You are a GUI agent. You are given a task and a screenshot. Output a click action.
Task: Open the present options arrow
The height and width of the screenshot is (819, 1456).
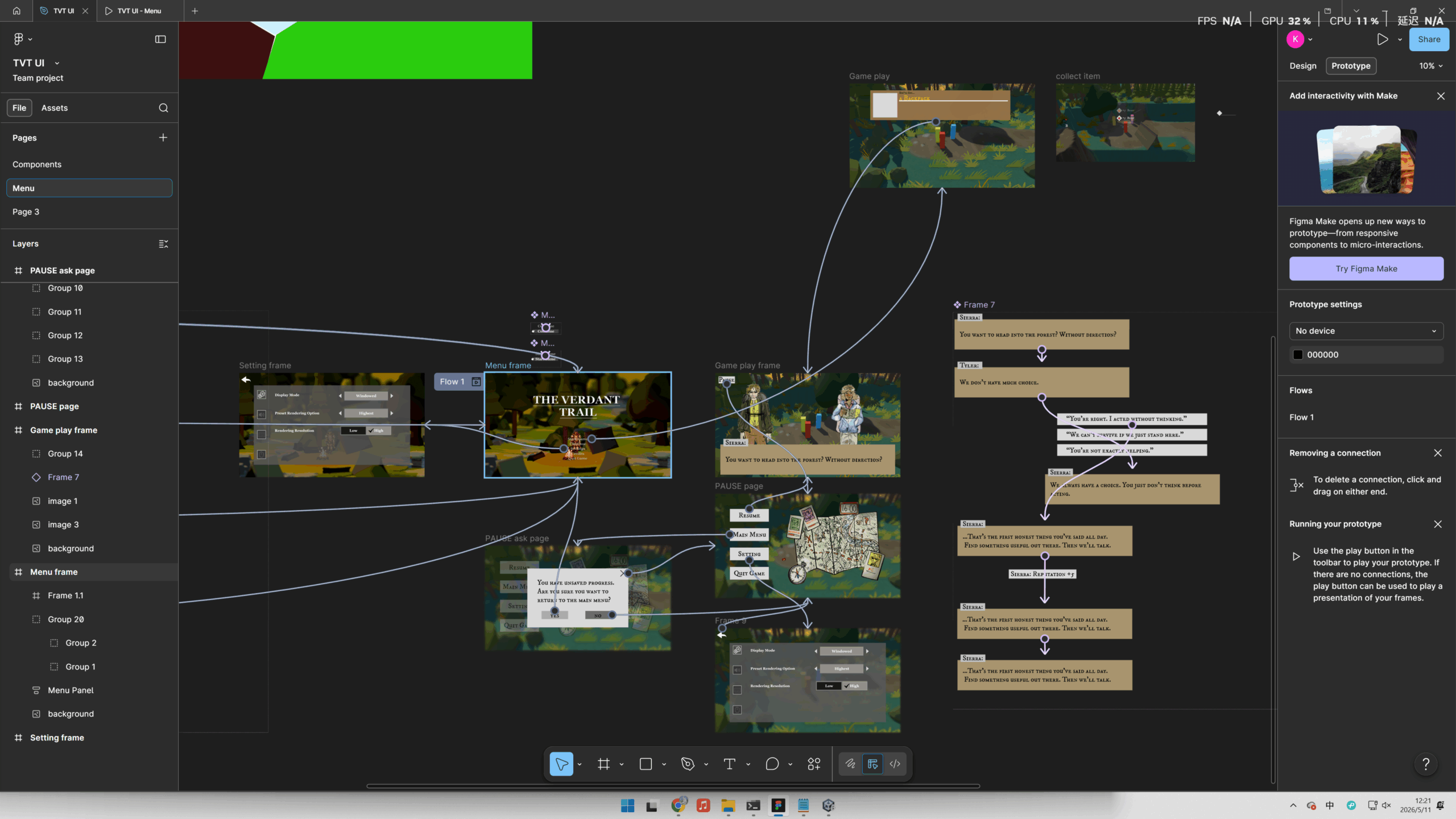tap(1400, 39)
